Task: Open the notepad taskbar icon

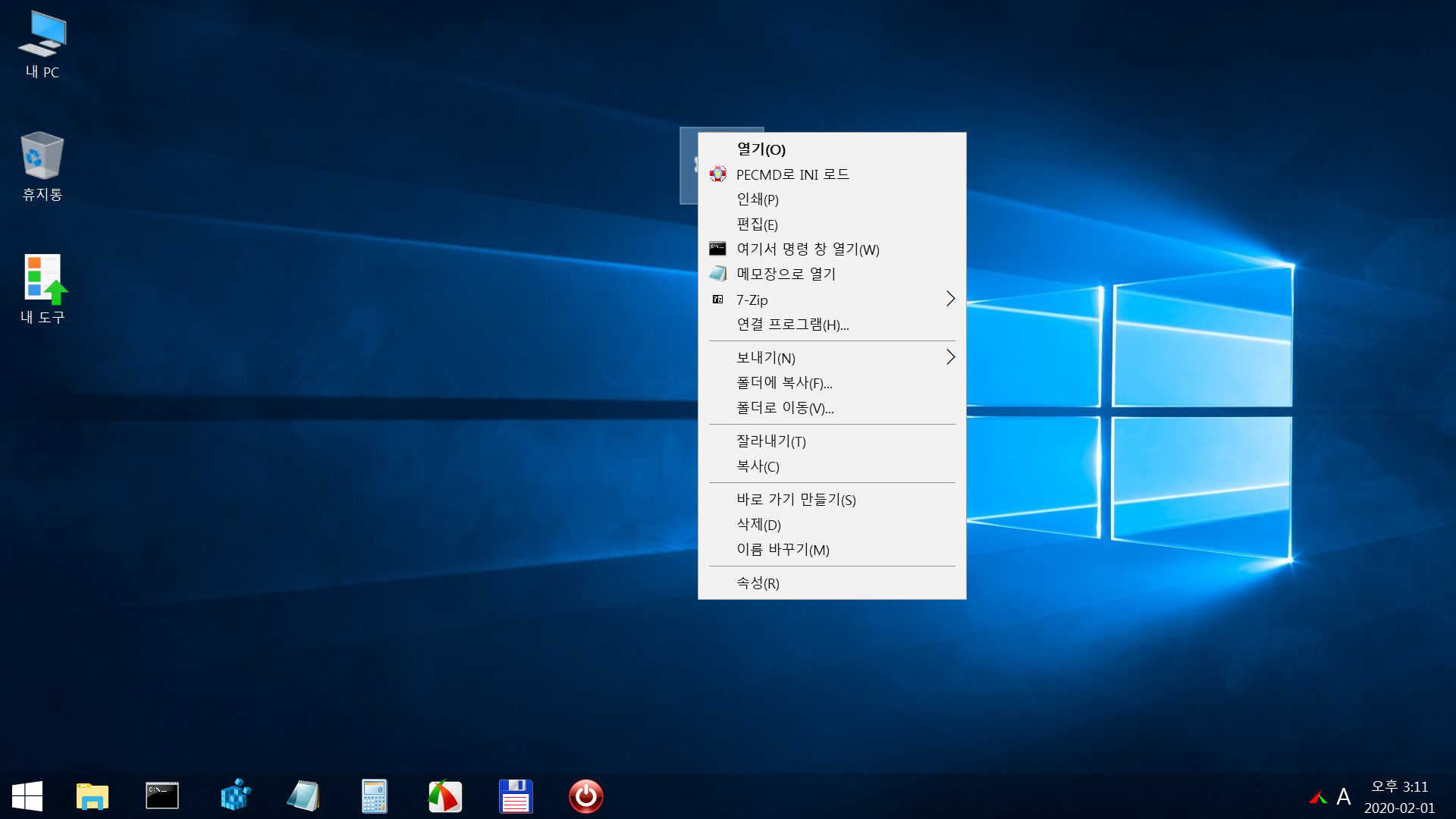Action: tap(303, 796)
